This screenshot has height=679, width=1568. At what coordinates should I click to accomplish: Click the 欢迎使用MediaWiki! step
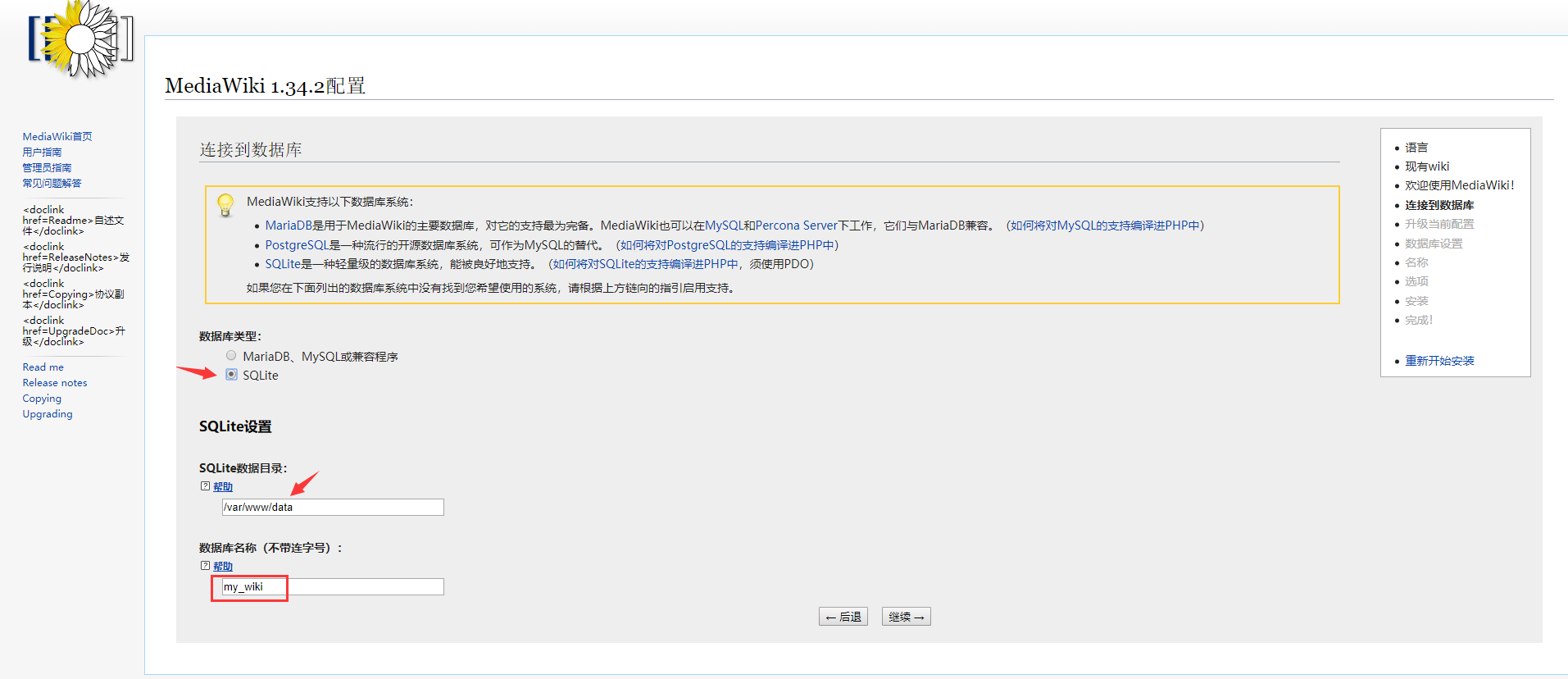coord(1460,185)
